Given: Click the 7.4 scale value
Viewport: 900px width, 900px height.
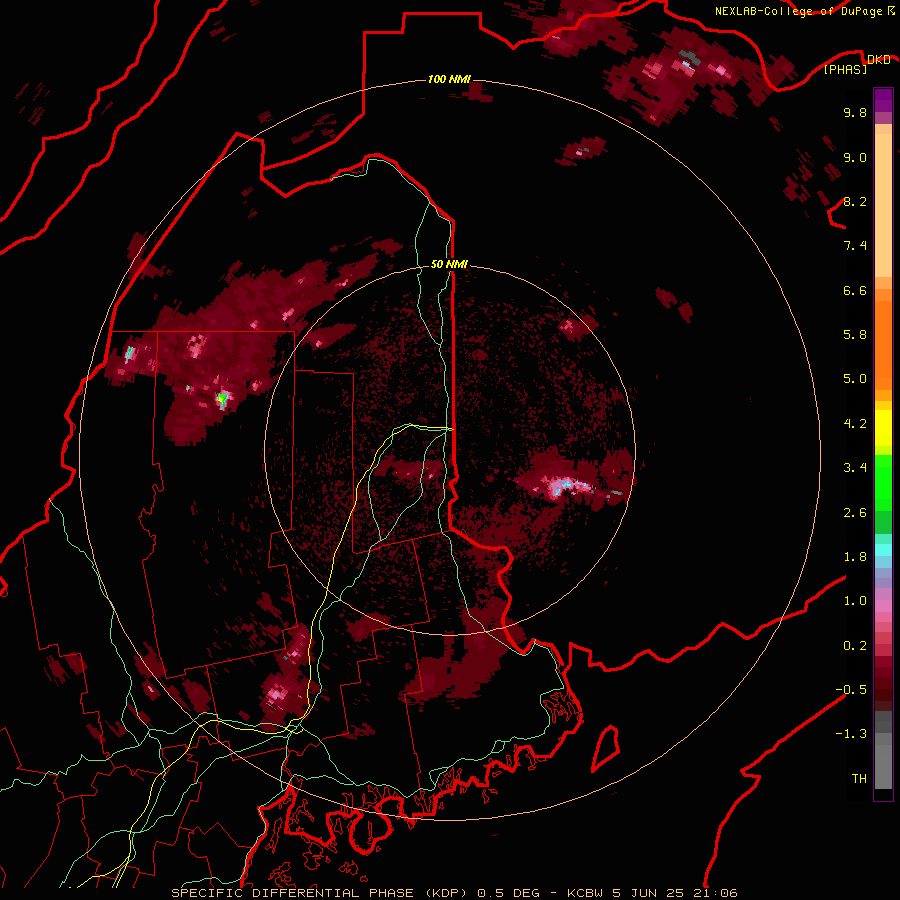Looking at the screenshot, I should (x=855, y=246).
